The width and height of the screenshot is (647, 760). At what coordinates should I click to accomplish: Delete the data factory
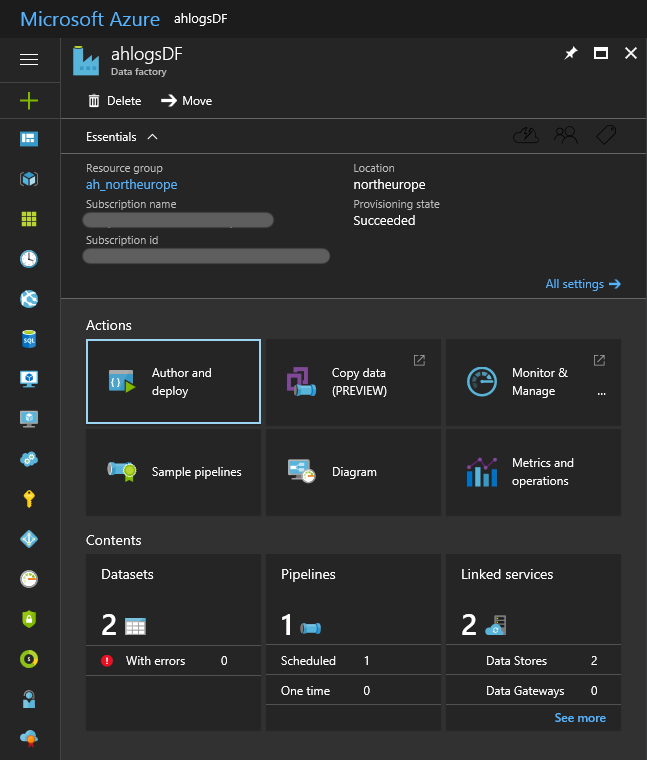[115, 101]
